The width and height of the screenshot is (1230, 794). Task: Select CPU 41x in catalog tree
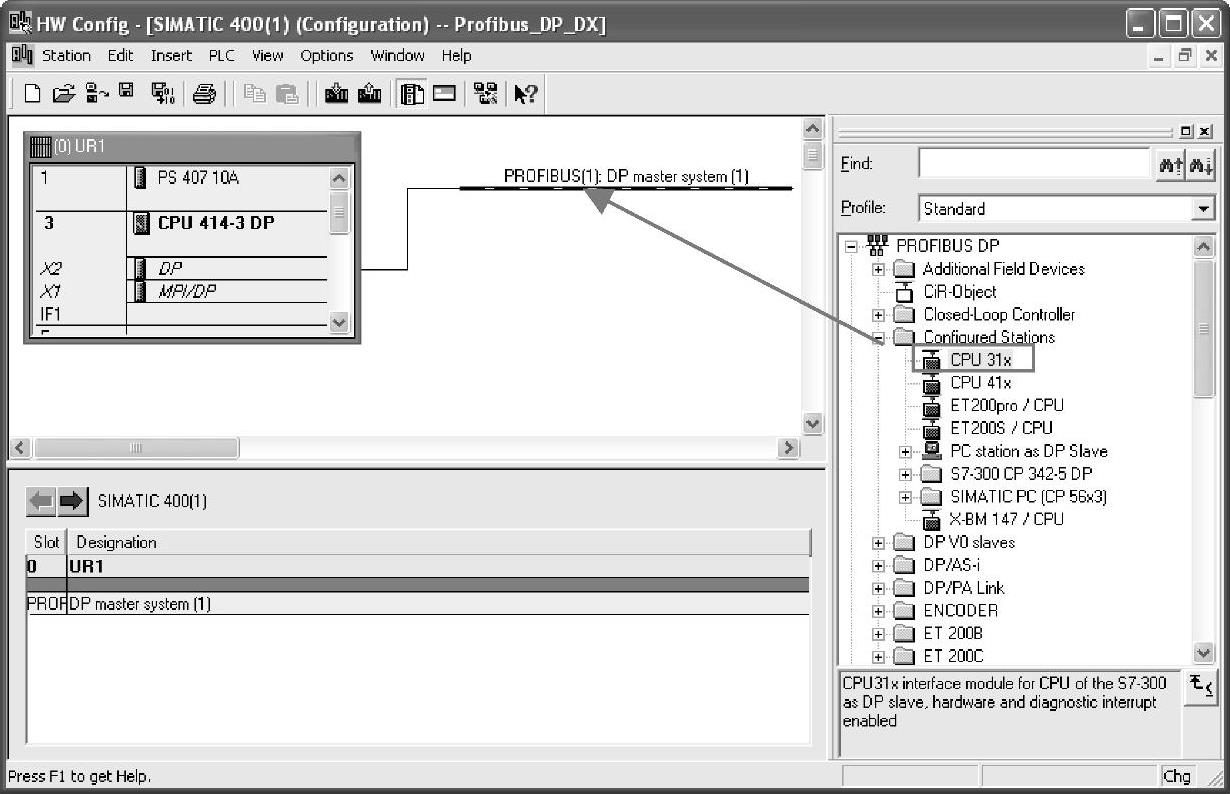point(981,383)
